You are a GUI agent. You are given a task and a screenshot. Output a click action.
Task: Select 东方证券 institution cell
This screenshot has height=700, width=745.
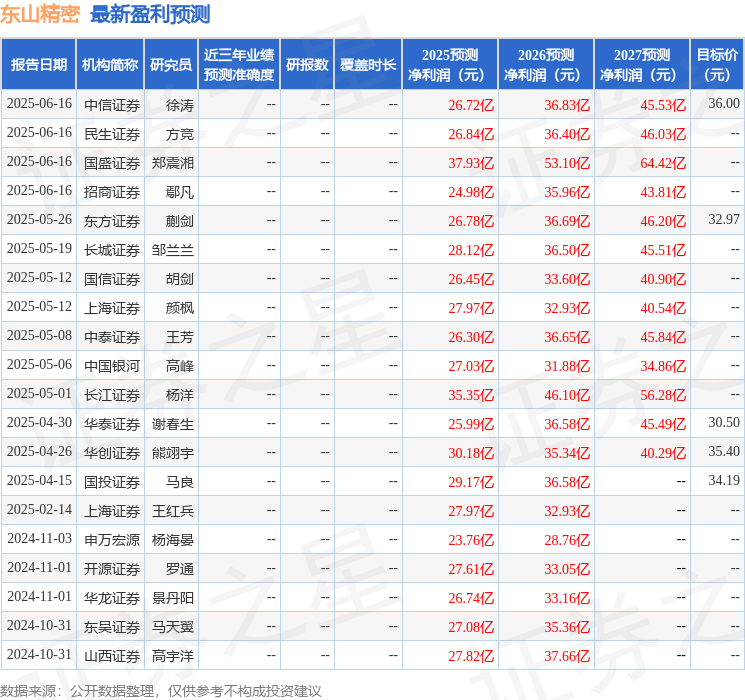(x=112, y=221)
